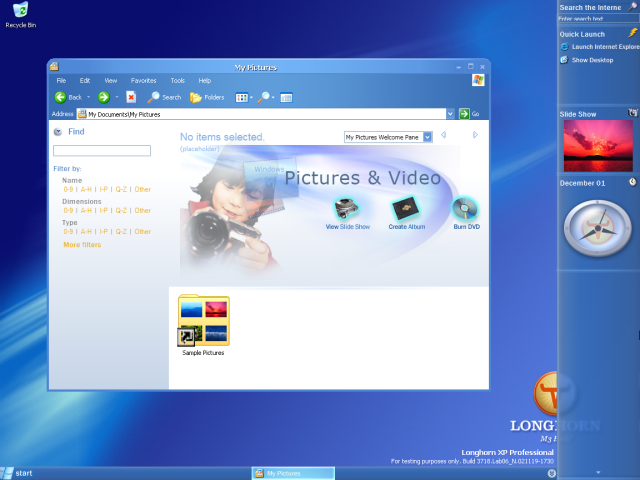Click the Create Album icon
640x480 pixels.
tap(406, 209)
